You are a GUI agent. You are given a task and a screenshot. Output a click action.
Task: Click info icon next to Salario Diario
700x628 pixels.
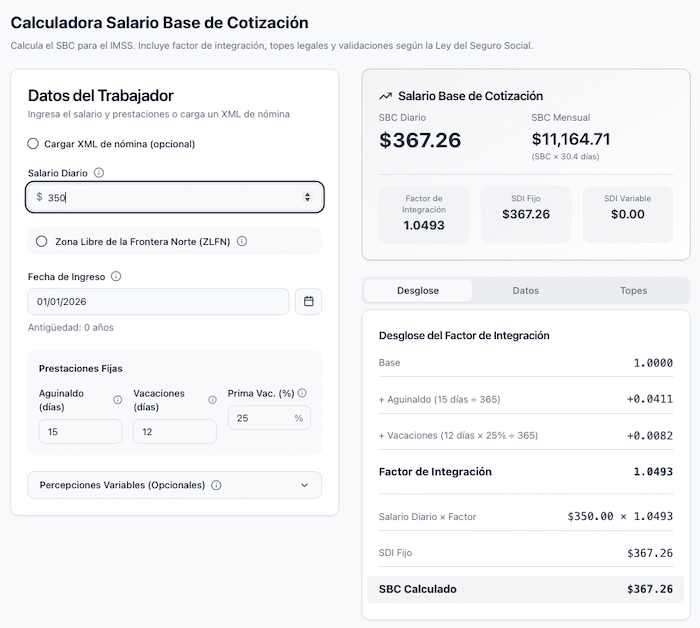98,173
